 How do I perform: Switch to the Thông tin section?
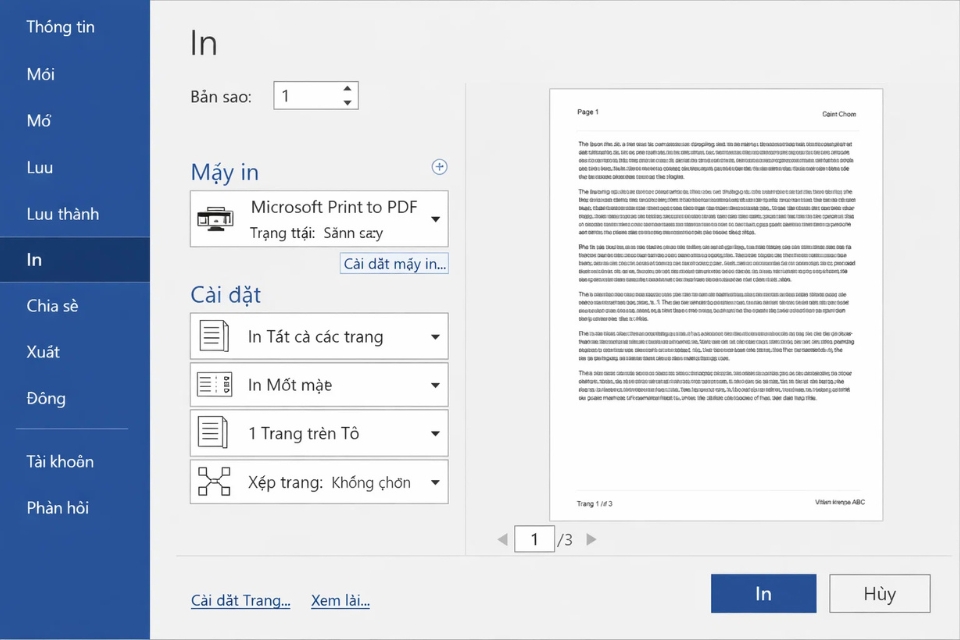click(x=60, y=27)
